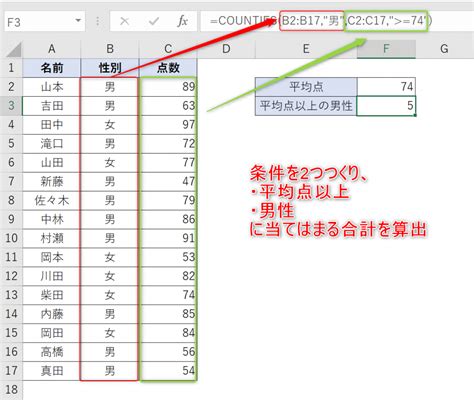Click score cell 63

(168, 106)
